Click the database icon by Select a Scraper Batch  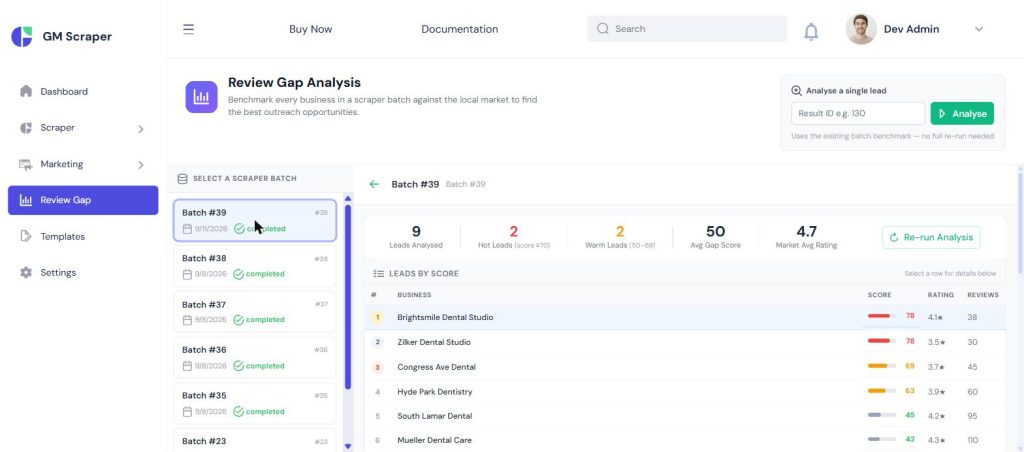[182, 178]
